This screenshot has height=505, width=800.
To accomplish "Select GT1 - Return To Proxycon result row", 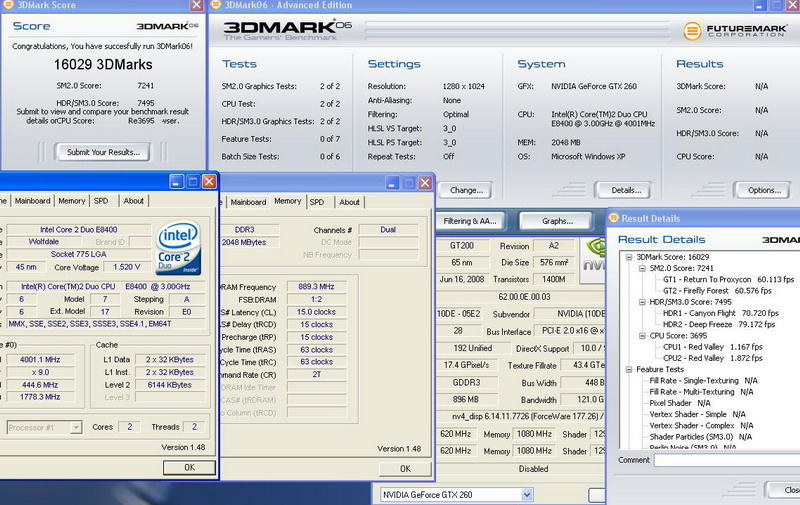I will pyautogui.click(x=729, y=280).
